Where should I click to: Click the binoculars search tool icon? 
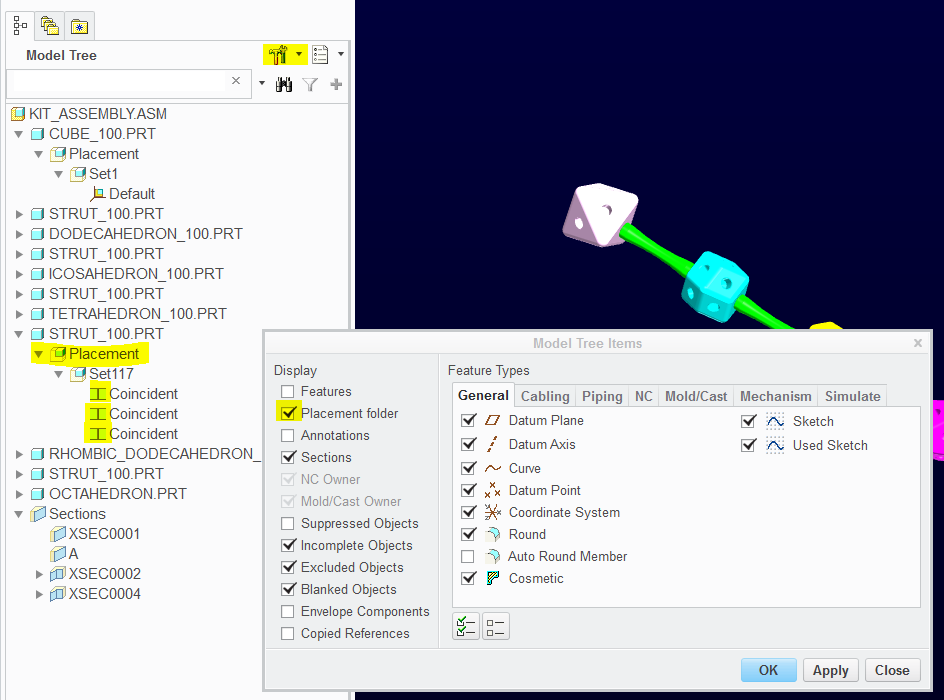[x=284, y=84]
